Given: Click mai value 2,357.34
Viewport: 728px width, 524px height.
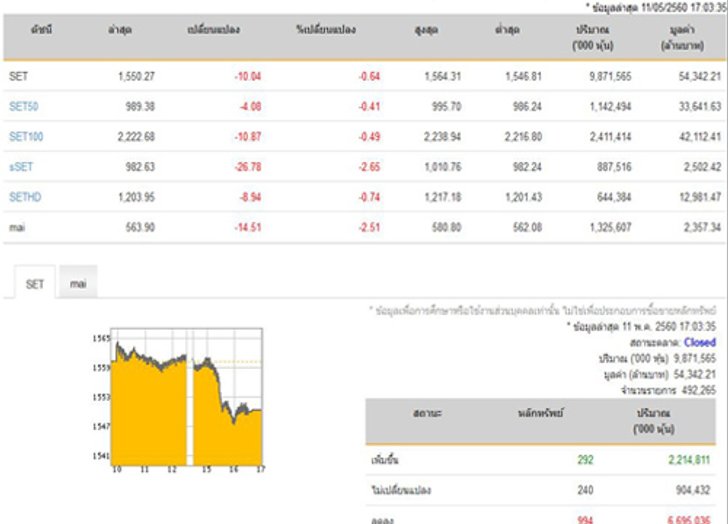Looking at the screenshot, I should coord(702,227).
